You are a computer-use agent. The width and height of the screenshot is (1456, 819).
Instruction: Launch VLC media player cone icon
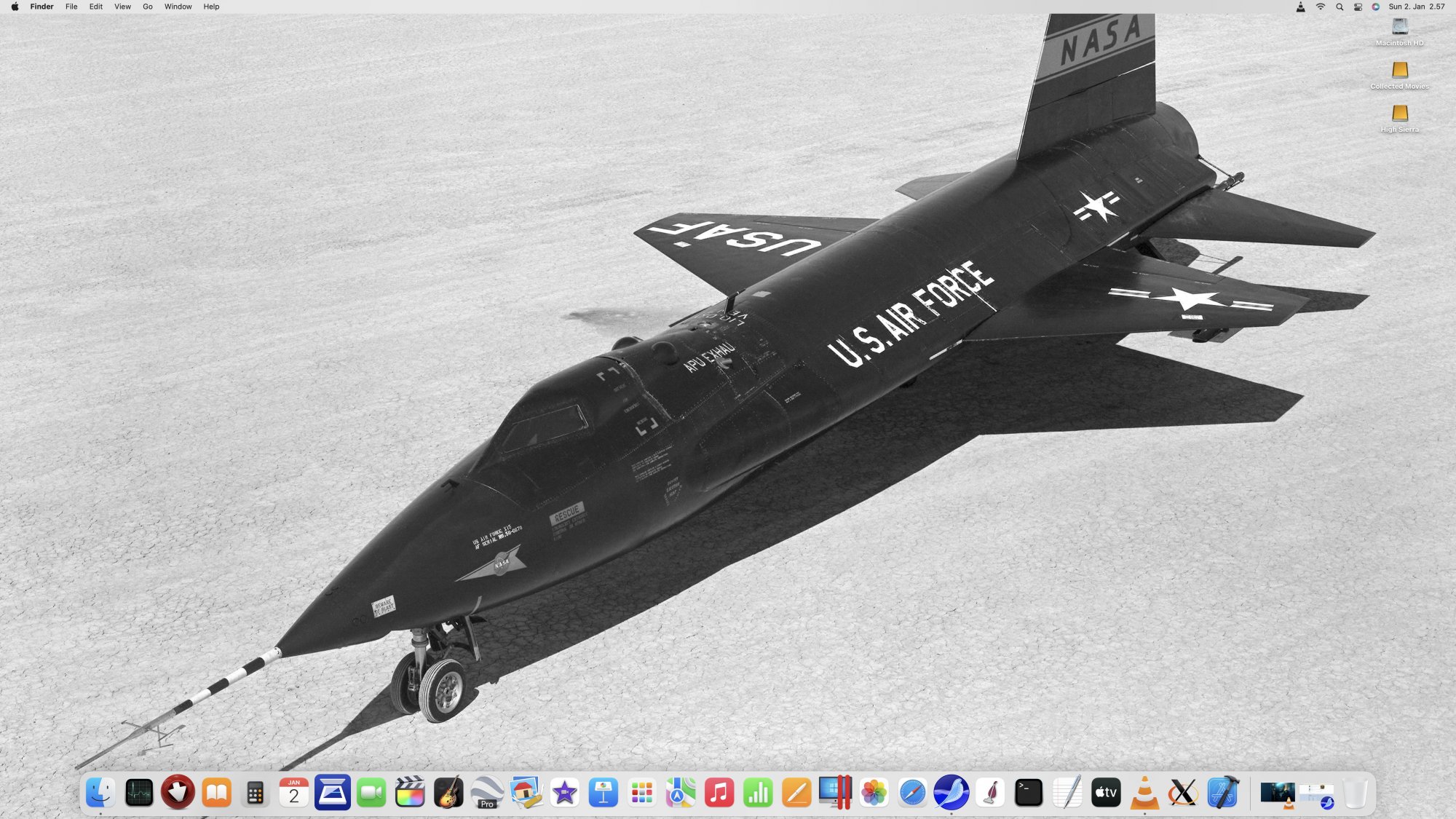click(1144, 793)
